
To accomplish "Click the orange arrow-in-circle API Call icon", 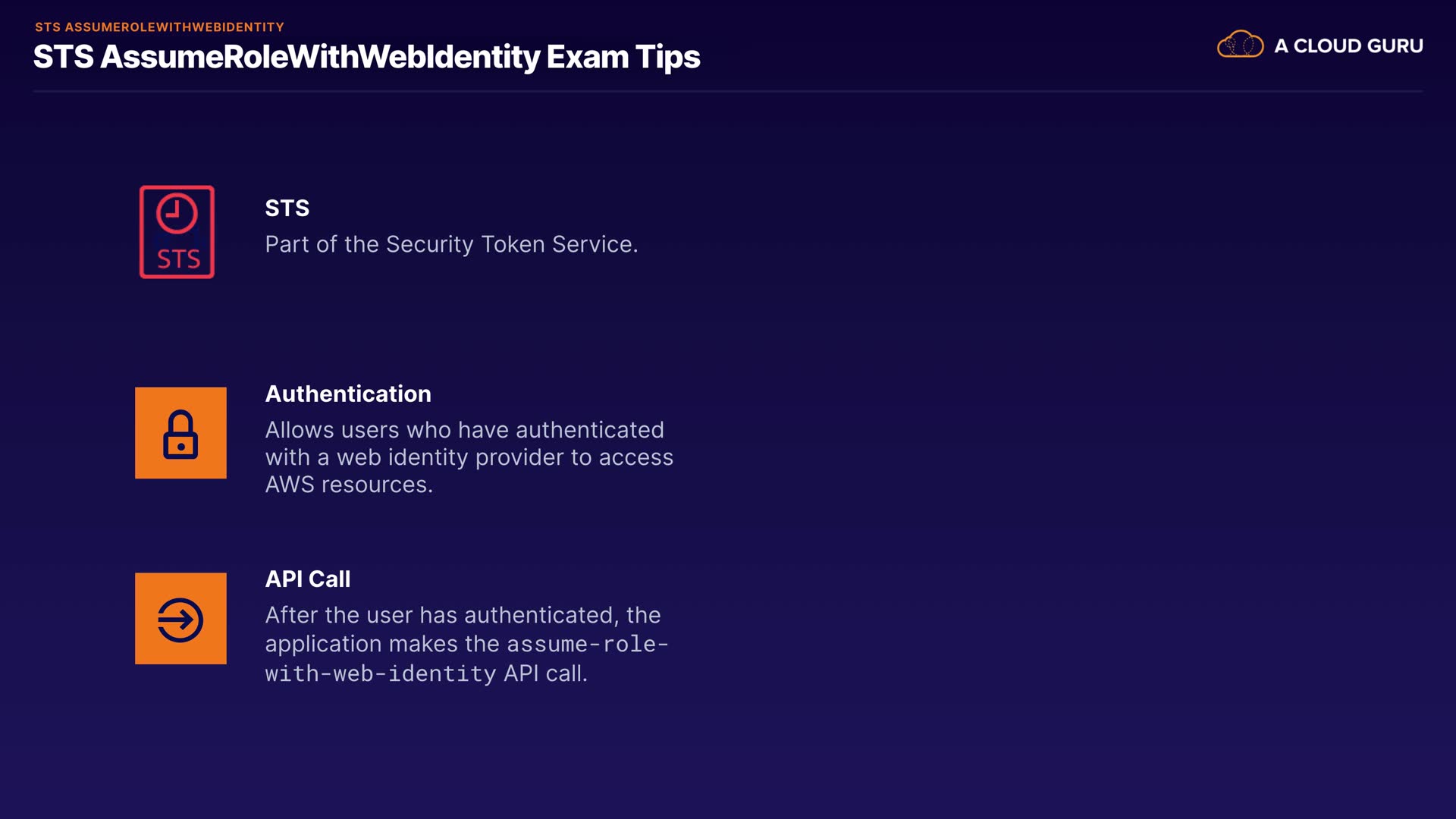I will (x=180, y=619).
